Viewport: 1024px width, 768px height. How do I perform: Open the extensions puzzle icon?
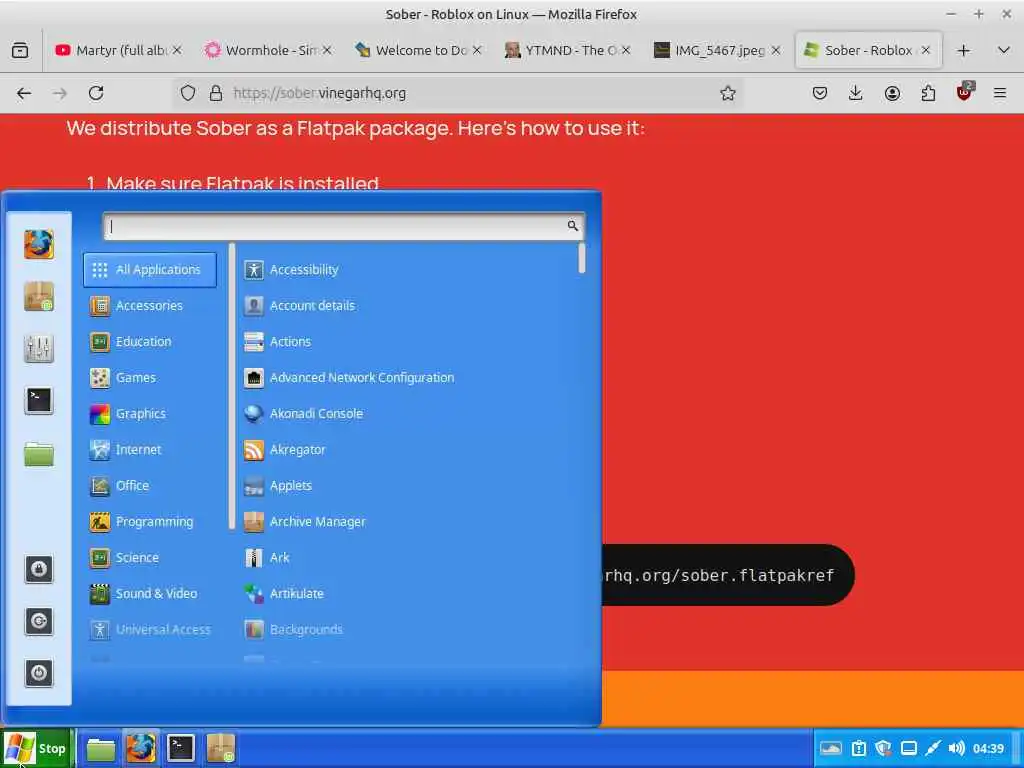(928, 93)
